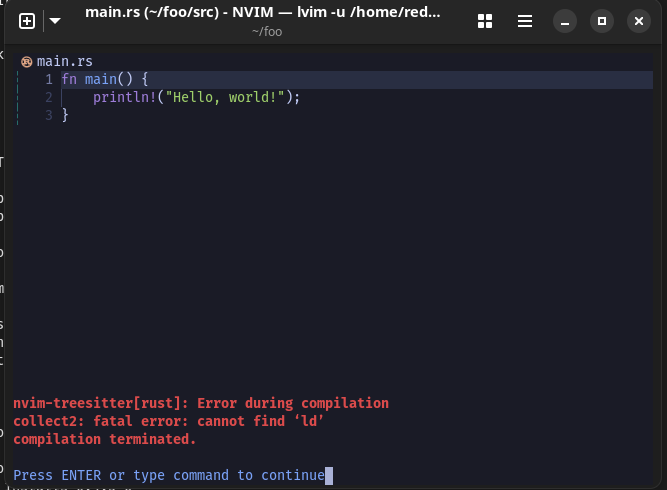This screenshot has width=667, height=490.
Task: Open the hamburger main menu
Action: 525,21
